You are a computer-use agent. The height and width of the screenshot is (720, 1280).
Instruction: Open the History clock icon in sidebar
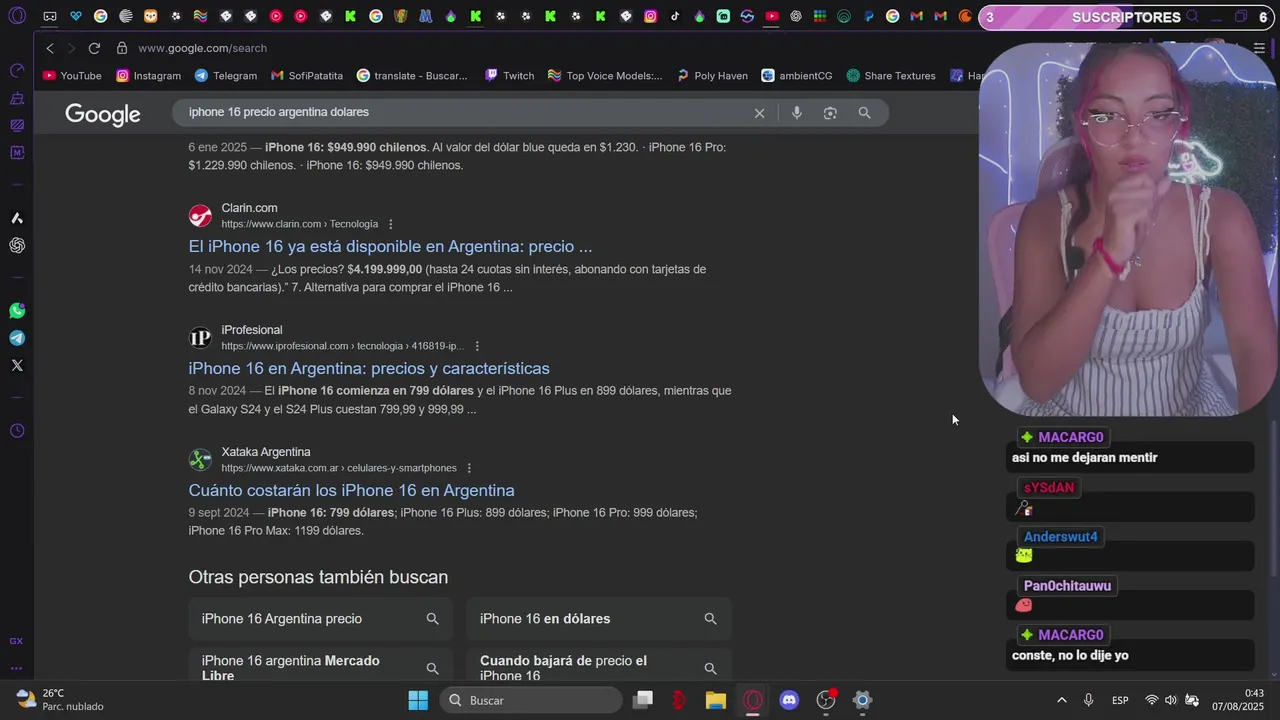click(x=17, y=431)
